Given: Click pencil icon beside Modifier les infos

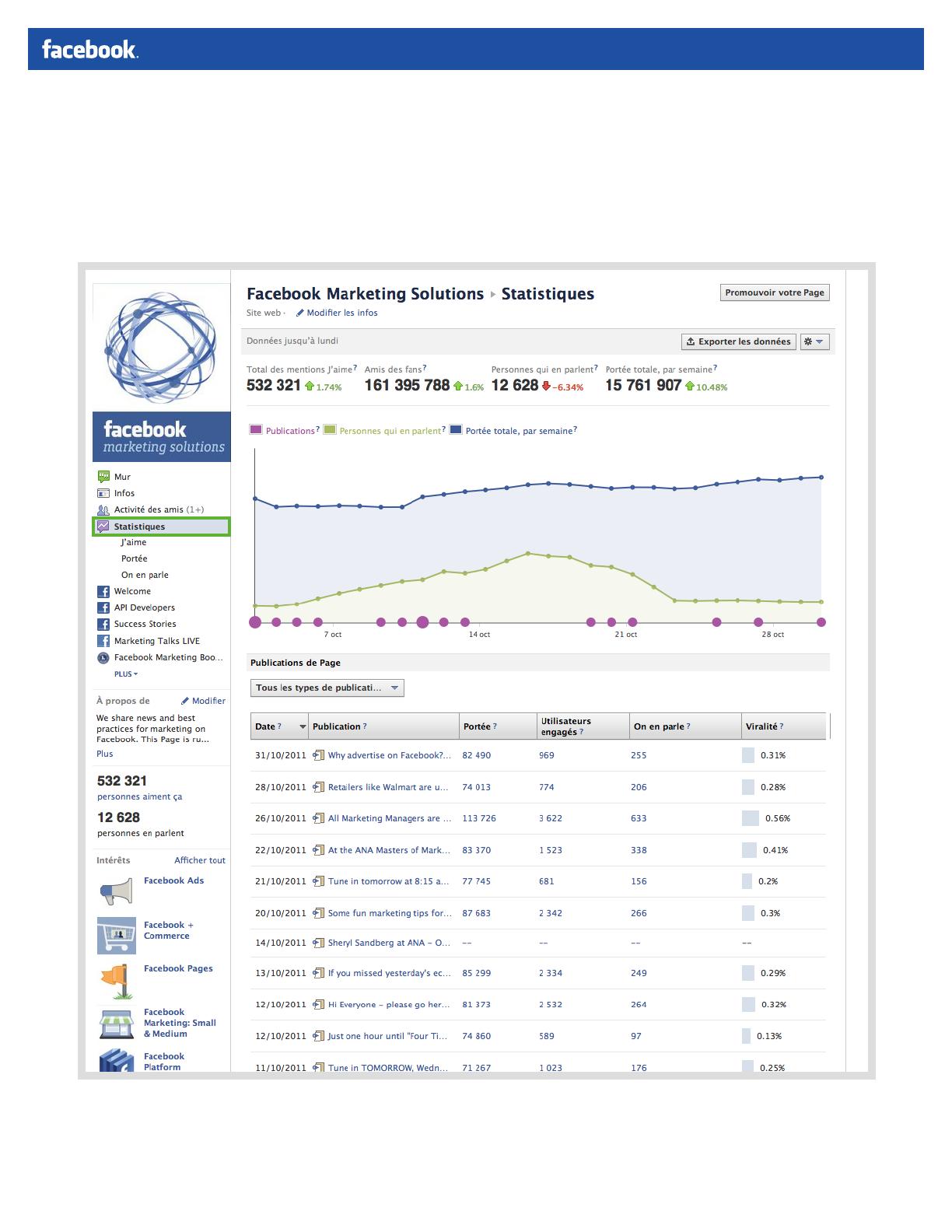Looking at the screenshot, I should point(299,313).
